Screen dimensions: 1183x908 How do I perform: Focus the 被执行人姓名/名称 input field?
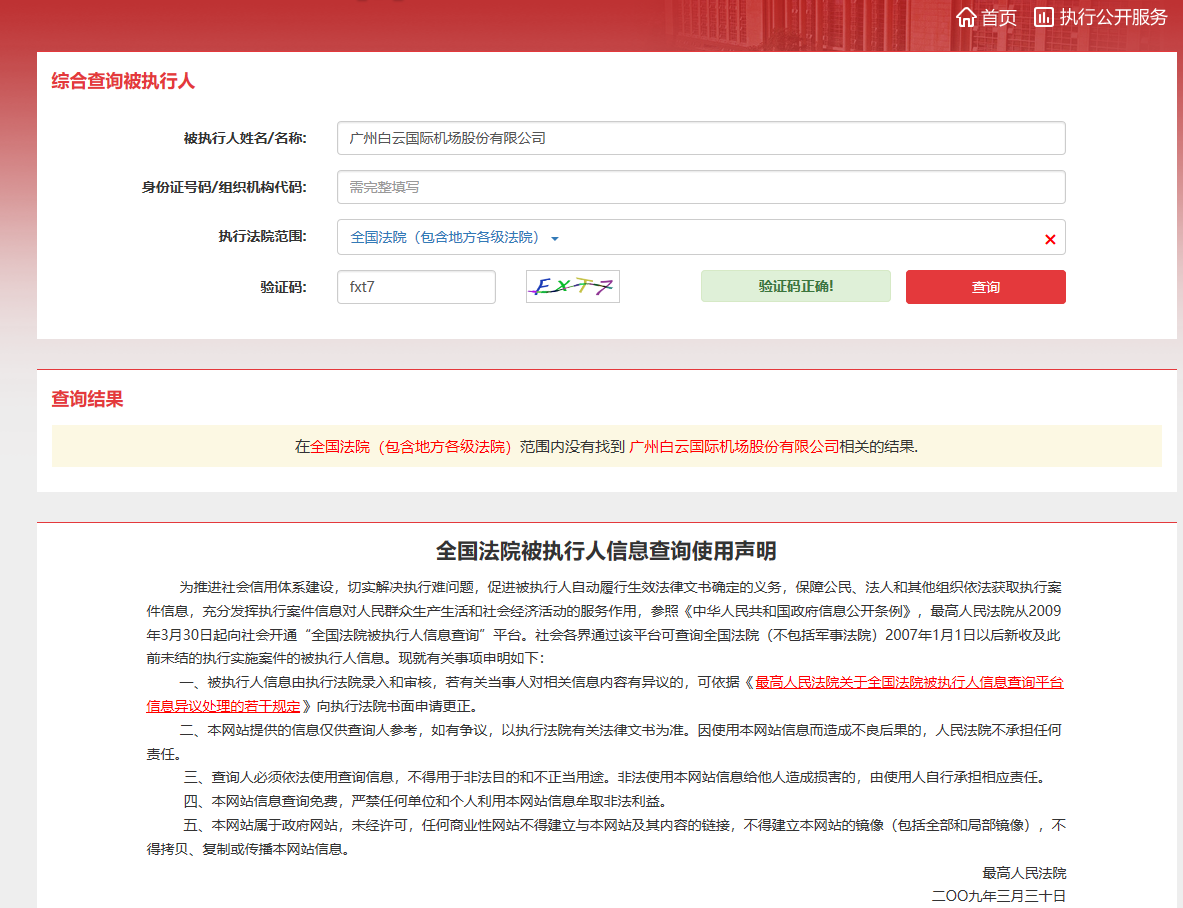[701, 138]
